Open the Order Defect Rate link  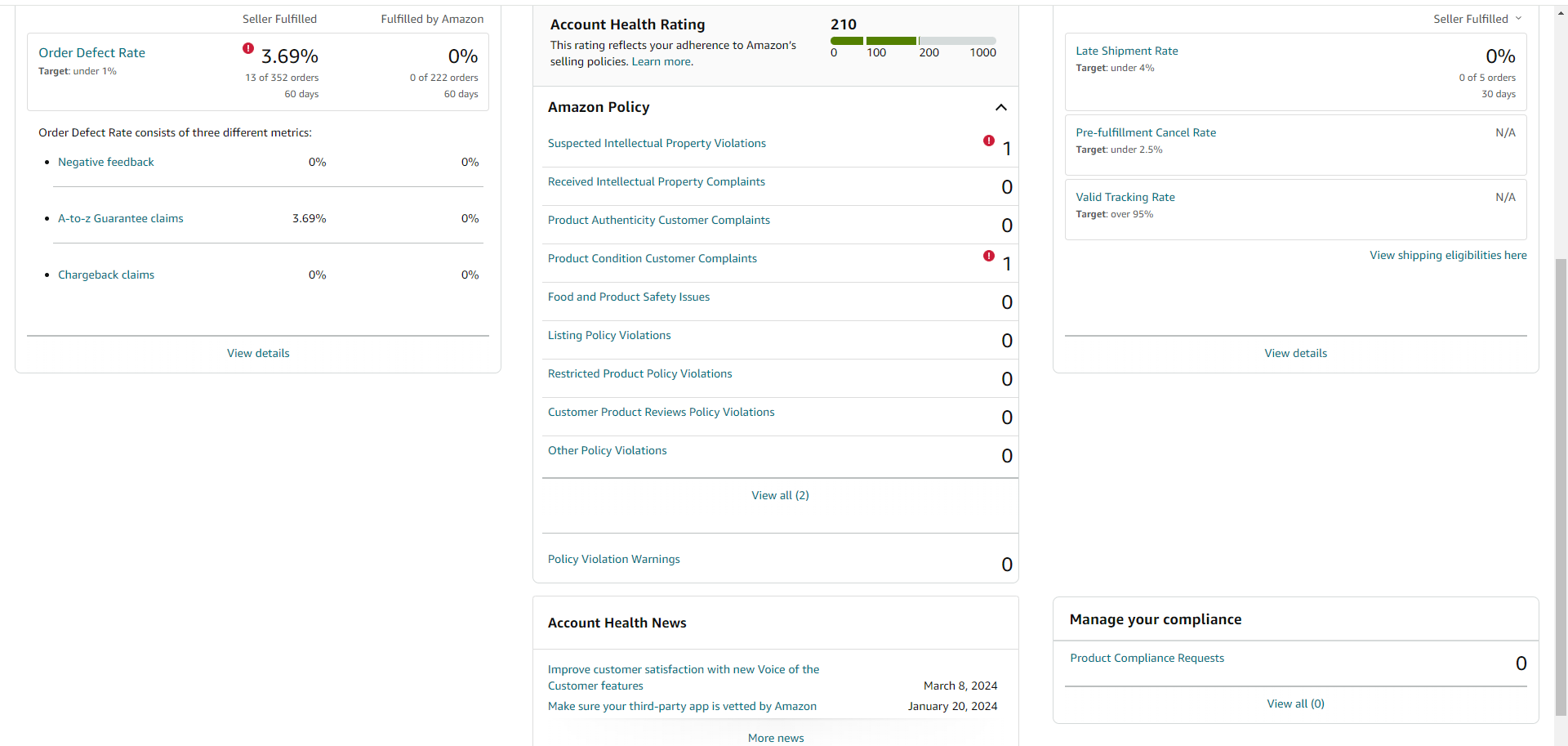coord(91,53)
